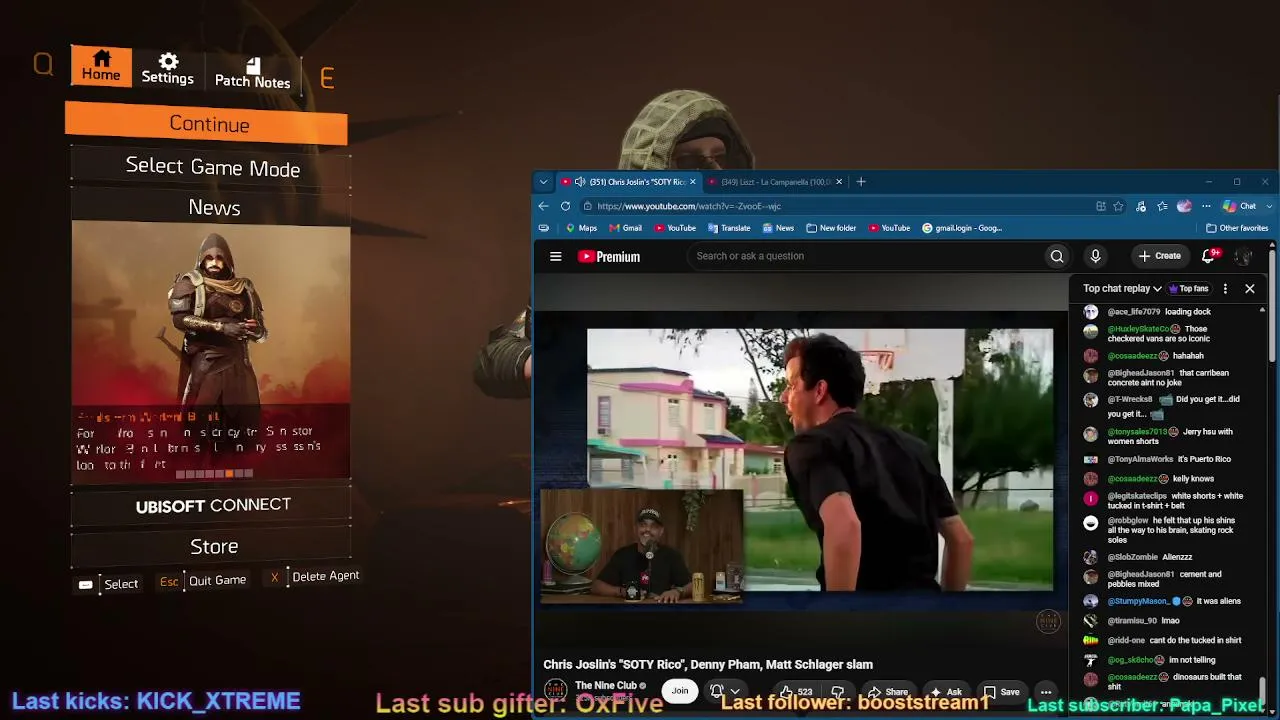Add this page to favorites star
This screenshot has width=1280, height=720.
(x=1118, y=206)
